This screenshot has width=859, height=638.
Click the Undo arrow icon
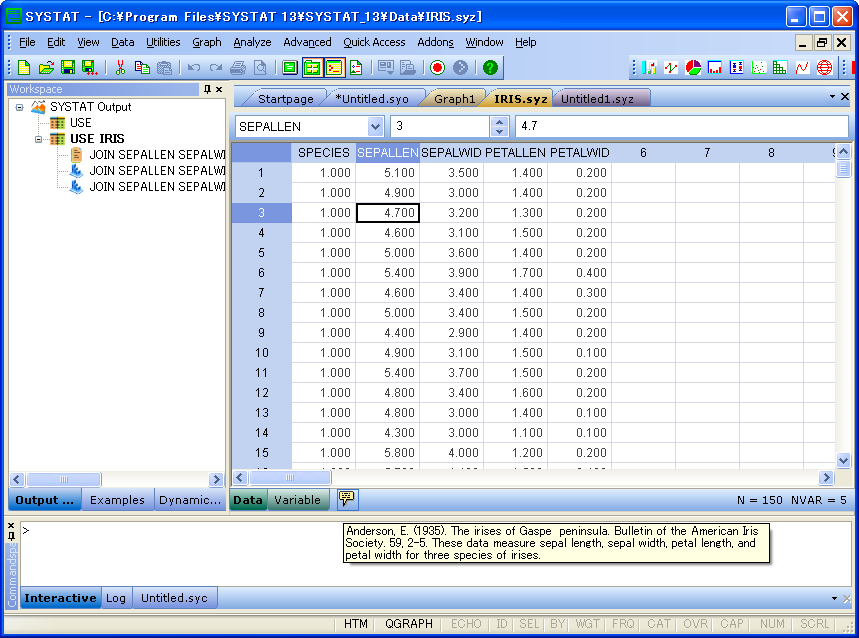click(194, 67)
